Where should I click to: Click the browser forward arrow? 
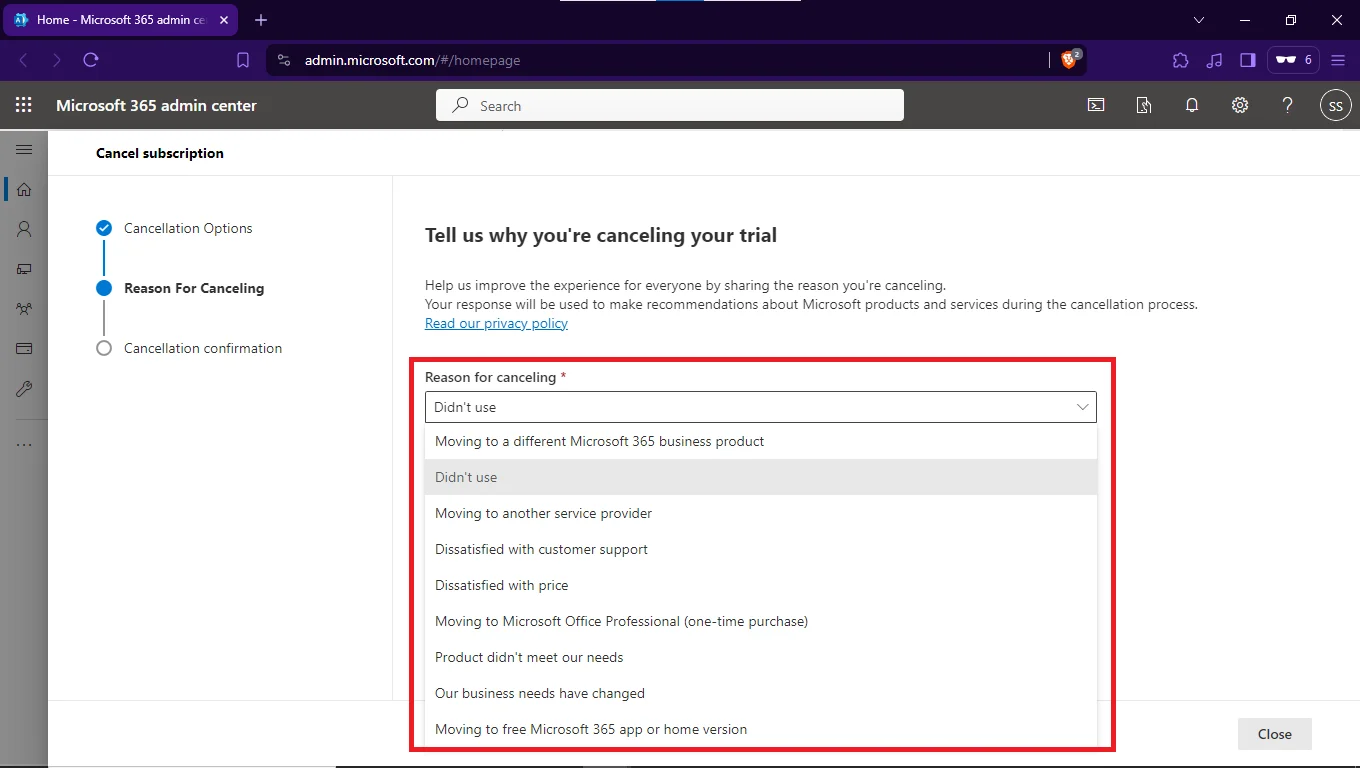tap(57, 60)
